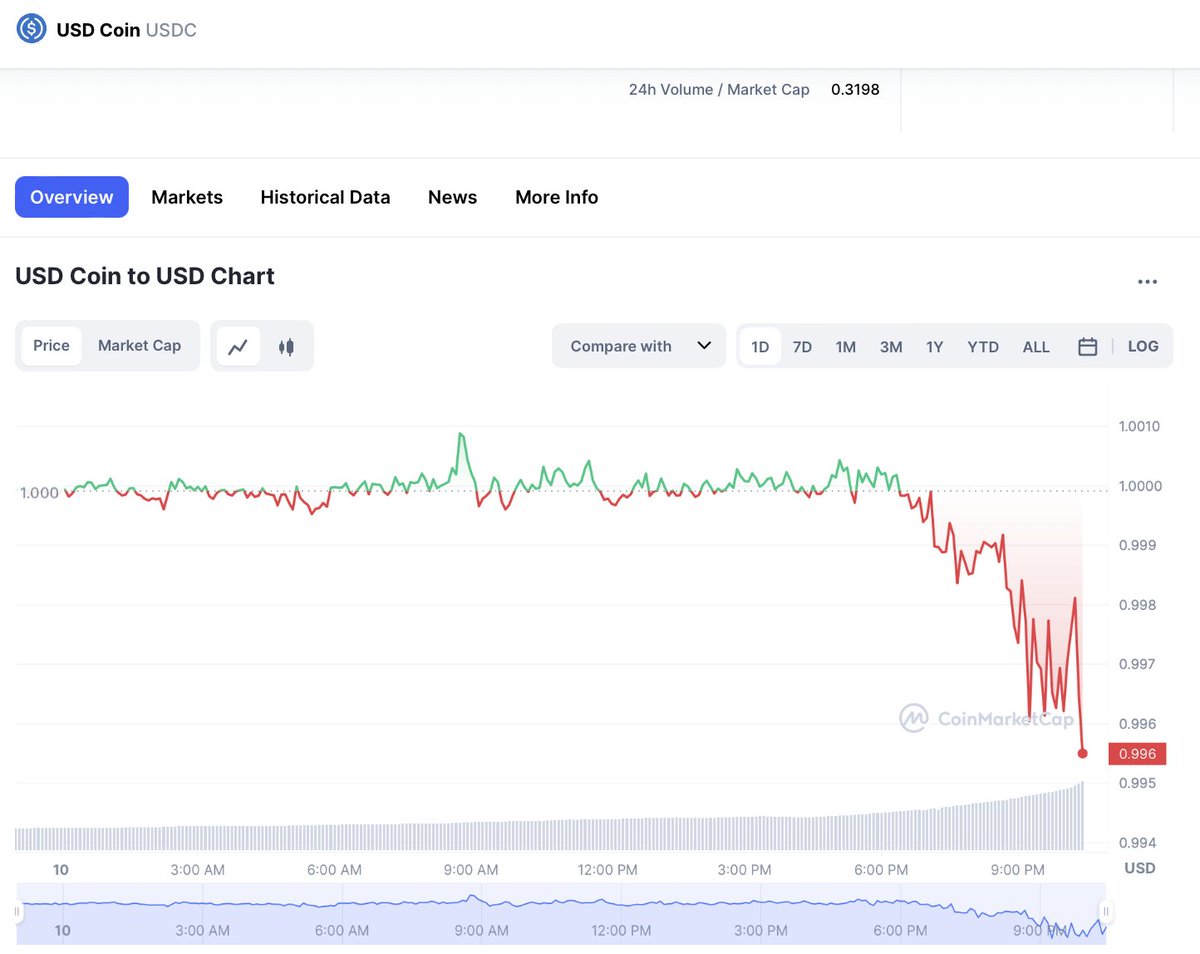Image resolution: width=1200 pixels, height=954 pixels.
Task: Select the YTD time range
Action: (983, 346)
